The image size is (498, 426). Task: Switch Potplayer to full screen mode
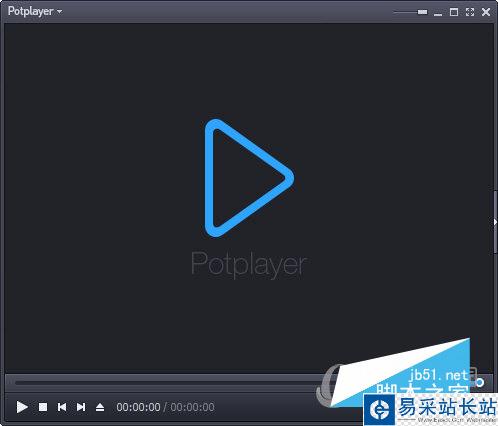[470, 12]
